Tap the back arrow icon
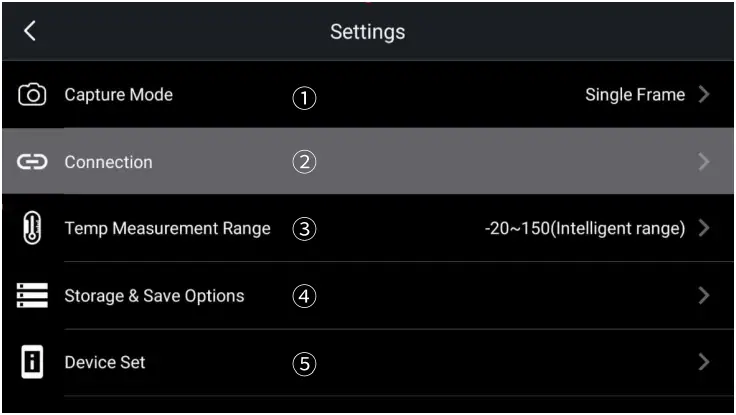736x415 pixels. (30, 31)
